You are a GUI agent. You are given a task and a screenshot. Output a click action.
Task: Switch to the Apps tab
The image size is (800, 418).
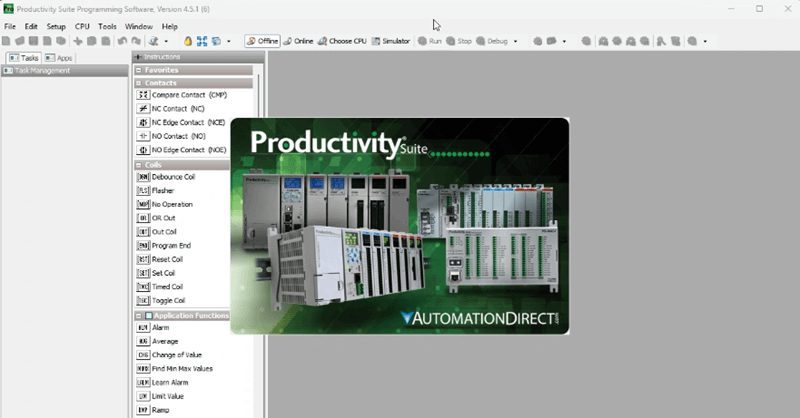coord(57,57)
